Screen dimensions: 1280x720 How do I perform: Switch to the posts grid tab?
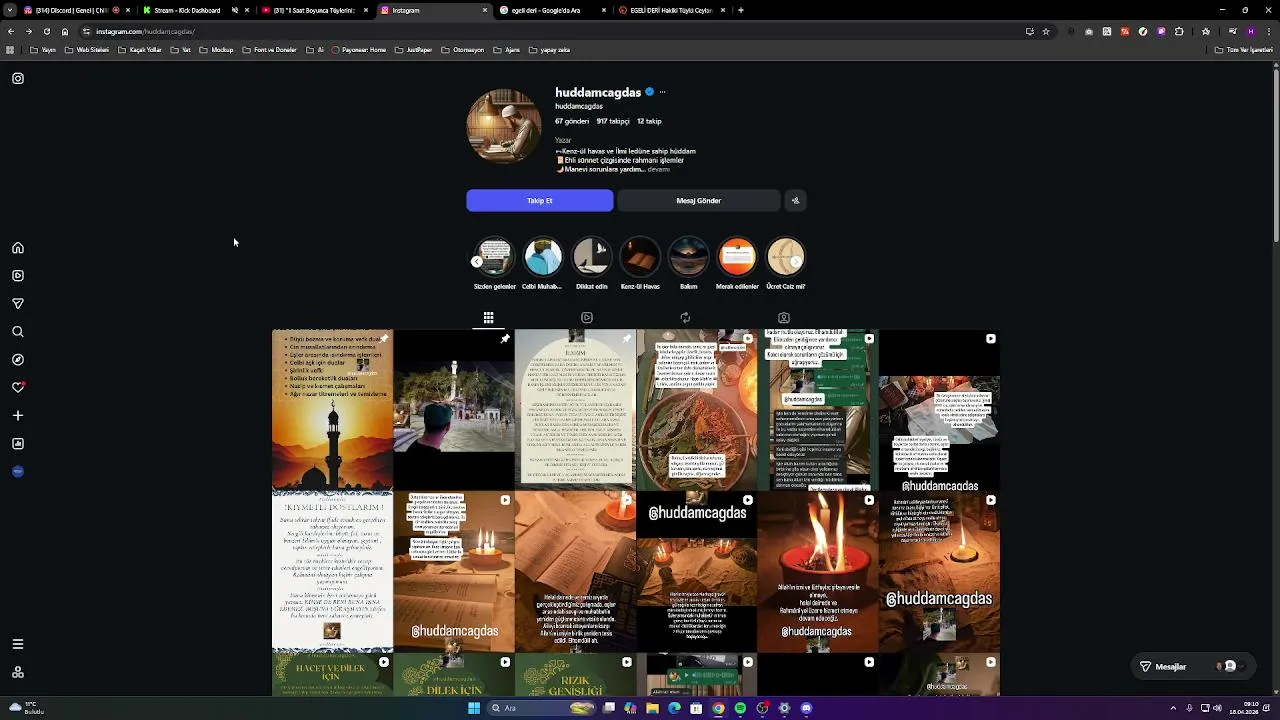[x=488, y=318]
